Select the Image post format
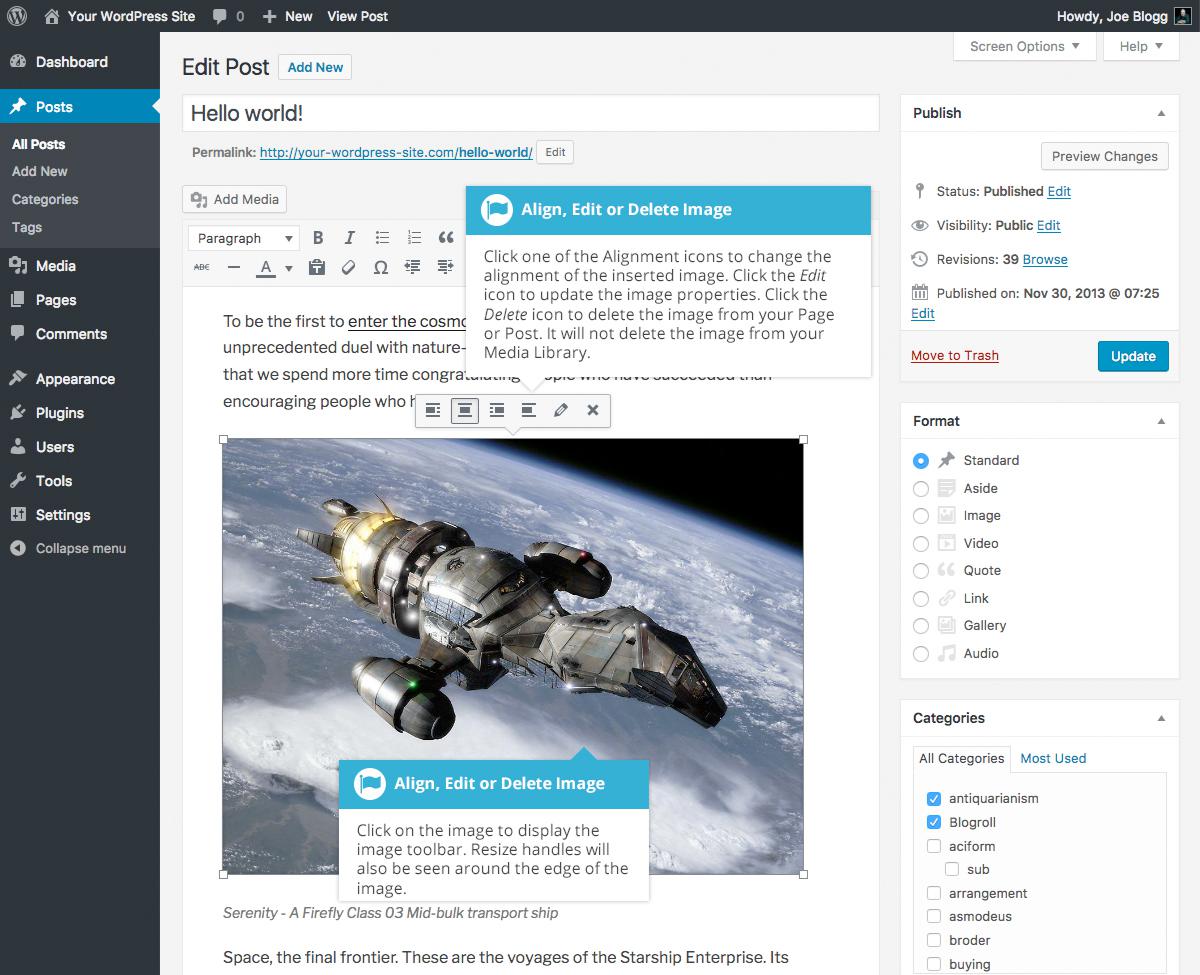 [x=921, y=516]
